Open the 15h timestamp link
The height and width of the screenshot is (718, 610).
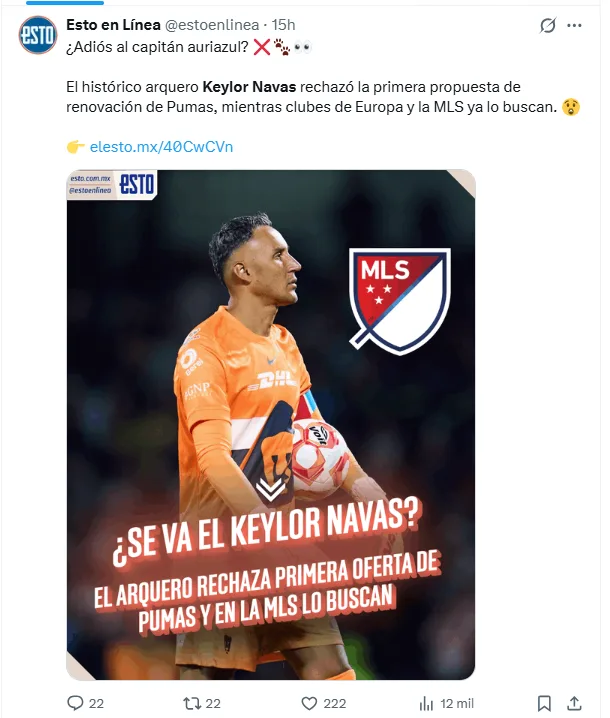pyautogui.click(x=283, y=25)
